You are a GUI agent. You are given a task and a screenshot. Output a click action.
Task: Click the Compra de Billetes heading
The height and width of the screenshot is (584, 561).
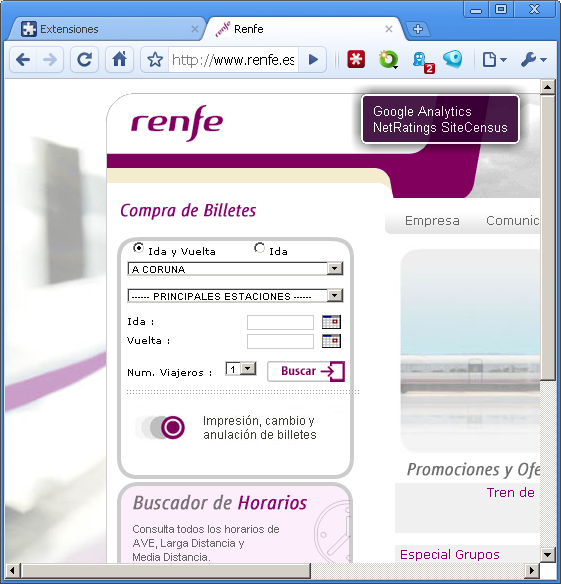click(188, 210)
